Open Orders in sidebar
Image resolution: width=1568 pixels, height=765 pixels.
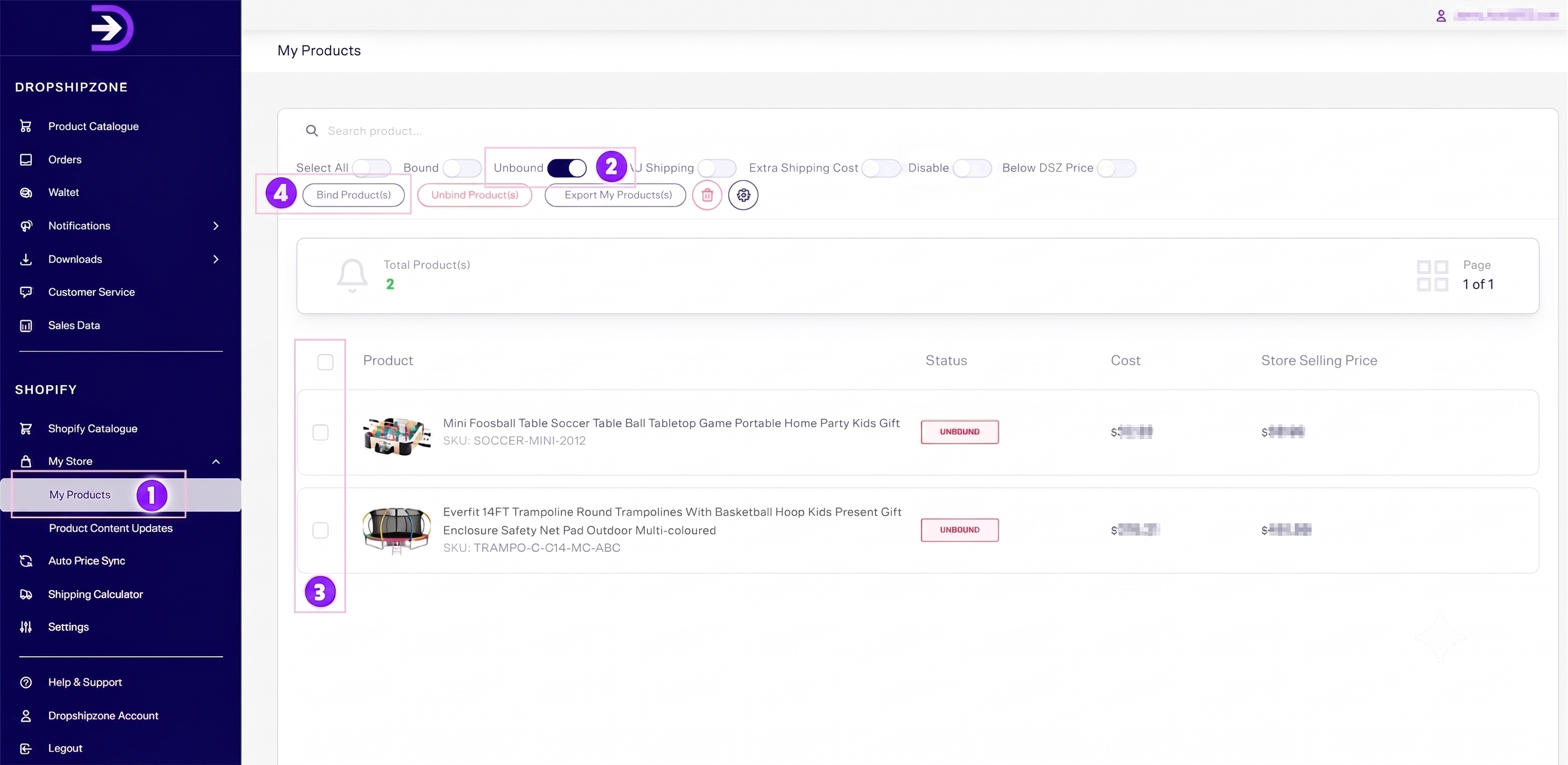tap(64, 159)
